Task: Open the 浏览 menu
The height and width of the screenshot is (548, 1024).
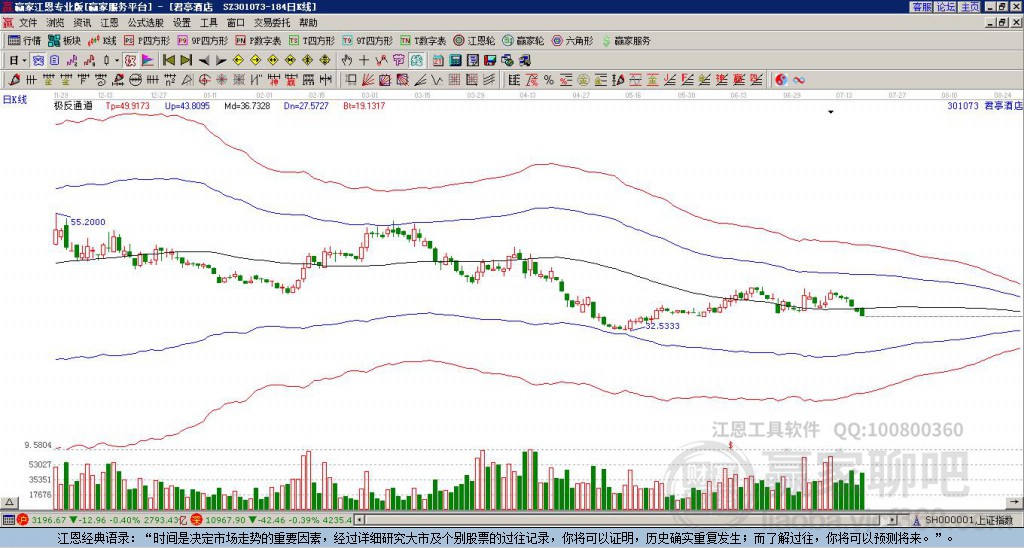Action: tap(56, 23)
